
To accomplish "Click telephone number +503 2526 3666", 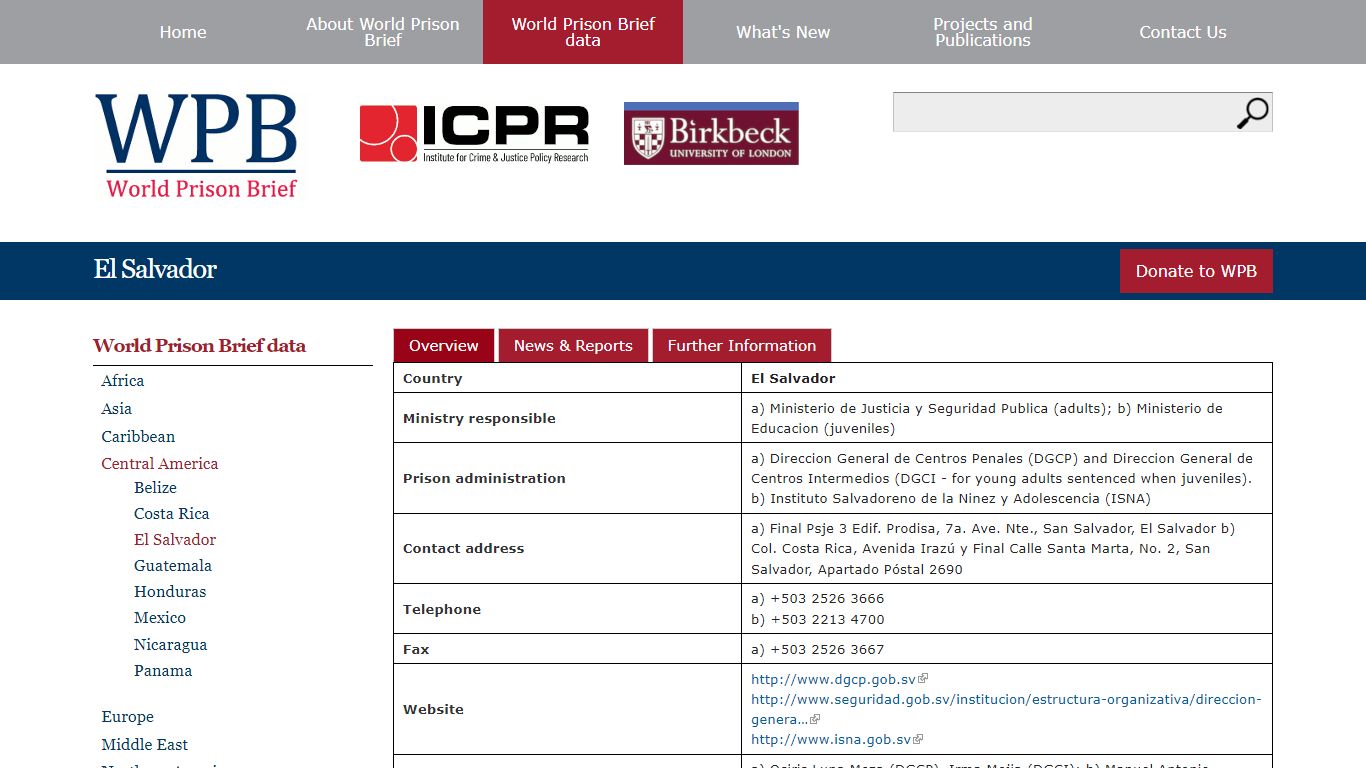I will click(827, 599).
